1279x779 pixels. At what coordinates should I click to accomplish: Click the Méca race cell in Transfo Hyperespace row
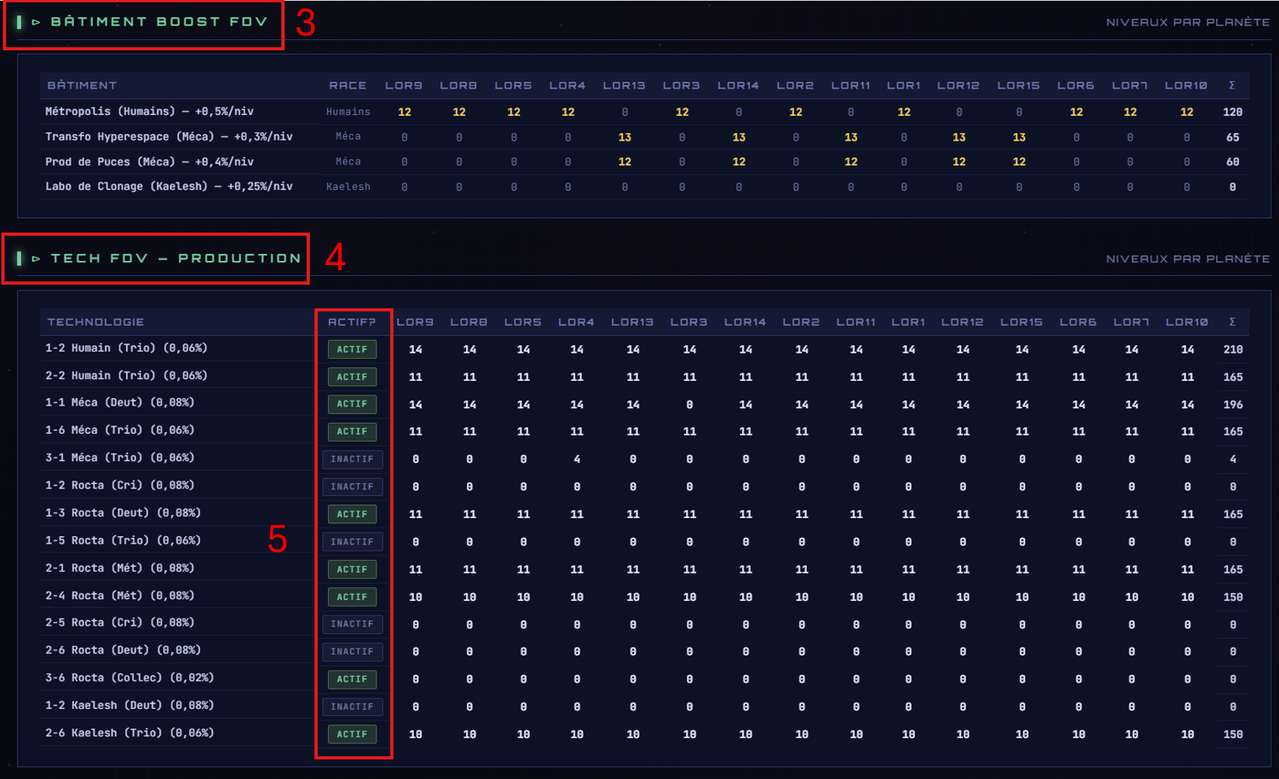click(x=348, y=137)
